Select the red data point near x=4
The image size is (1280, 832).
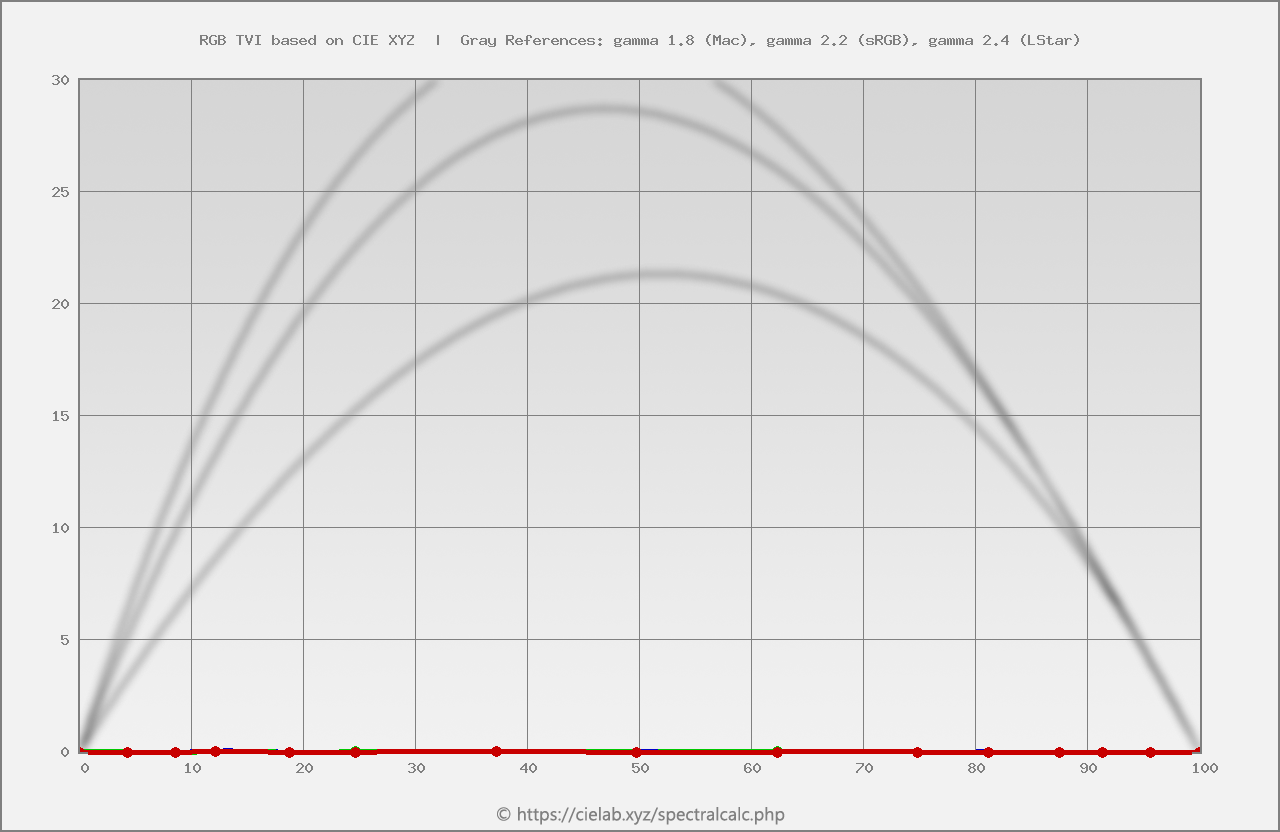pyautogui.click(x=127, y=752)
